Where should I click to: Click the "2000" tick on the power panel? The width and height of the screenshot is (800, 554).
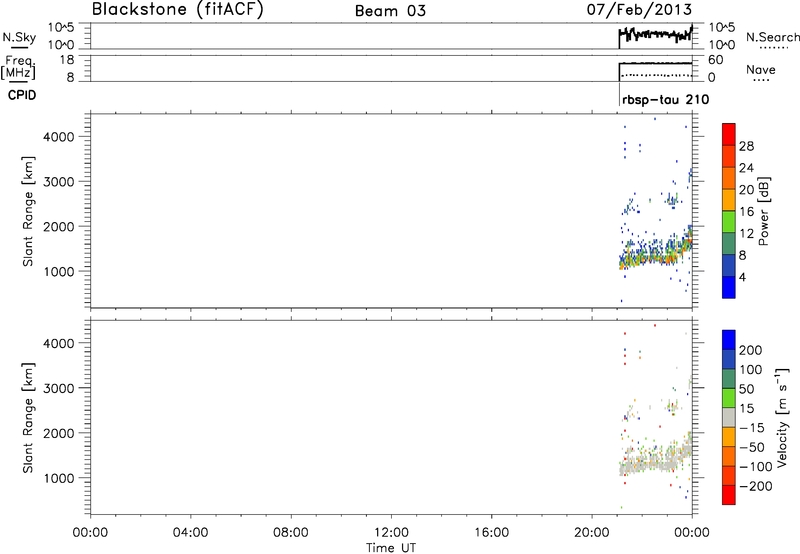[59, 226]
